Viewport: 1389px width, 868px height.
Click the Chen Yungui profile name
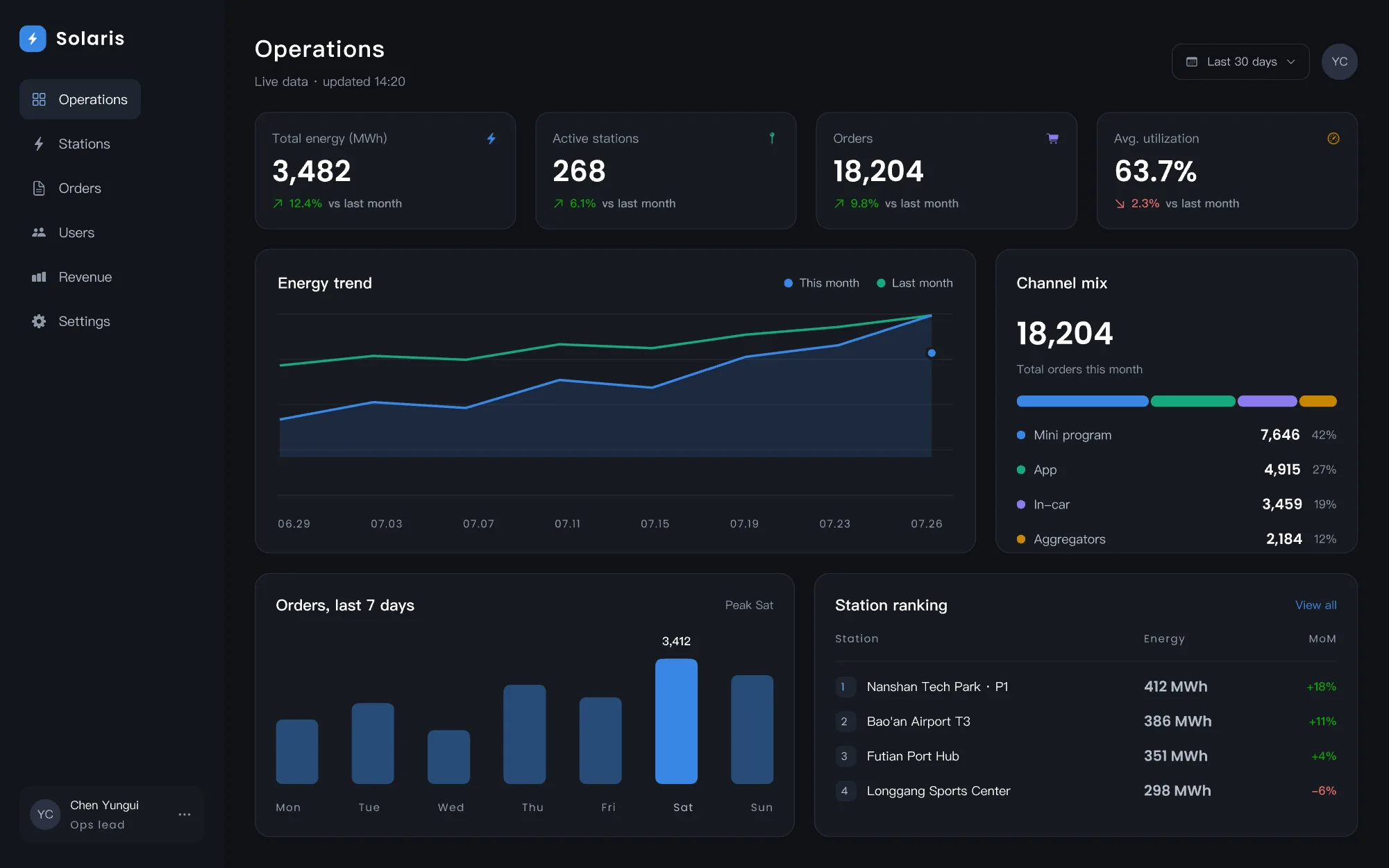pyautogui.click(x=104, y=805)
